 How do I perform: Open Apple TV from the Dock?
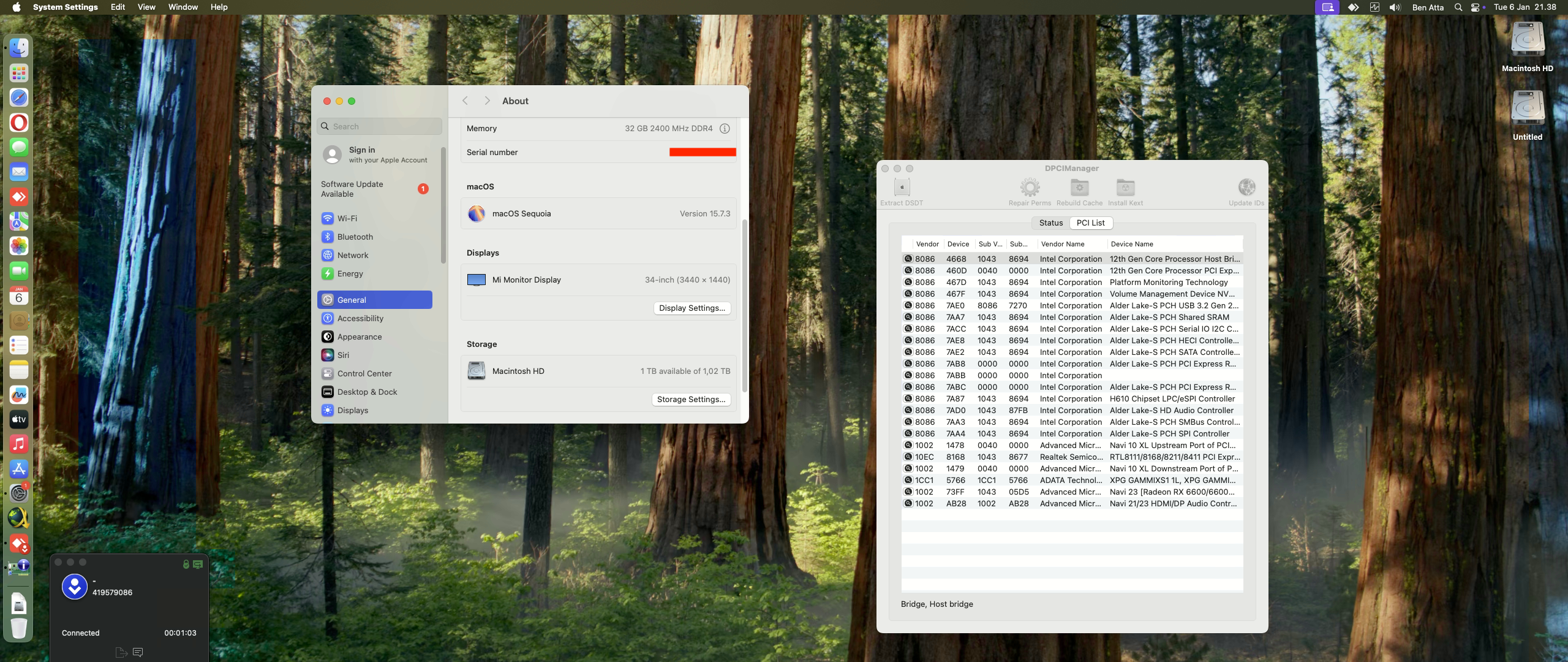(x=19, y=419)
